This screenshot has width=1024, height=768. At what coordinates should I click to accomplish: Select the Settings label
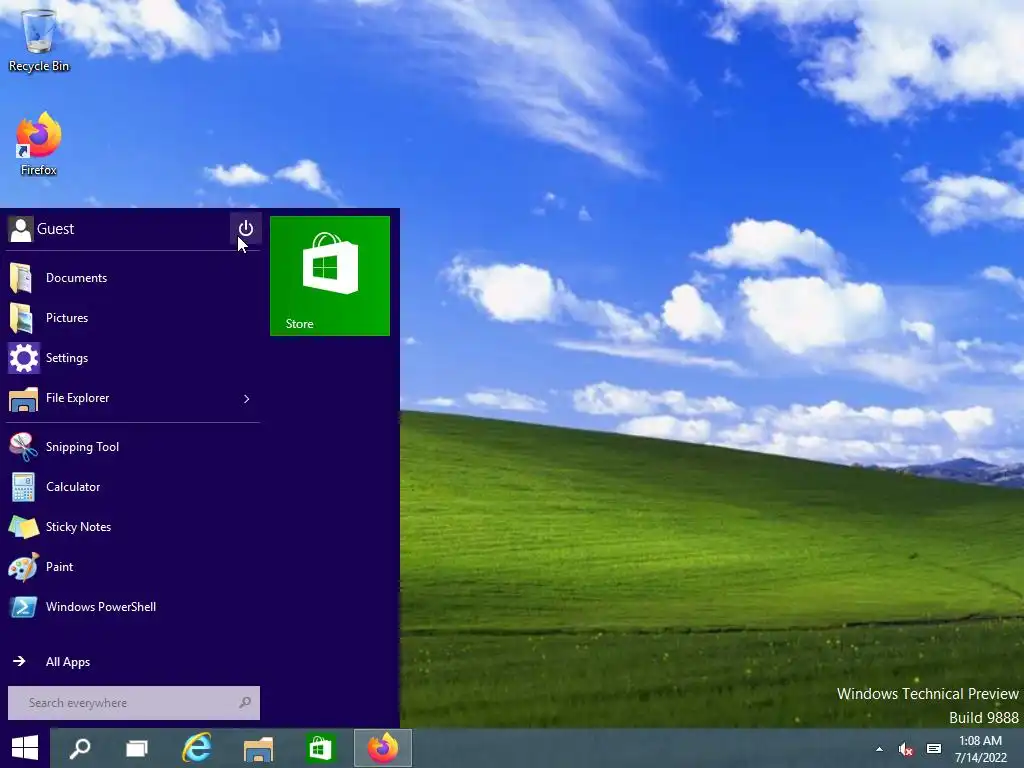(67, 358)
